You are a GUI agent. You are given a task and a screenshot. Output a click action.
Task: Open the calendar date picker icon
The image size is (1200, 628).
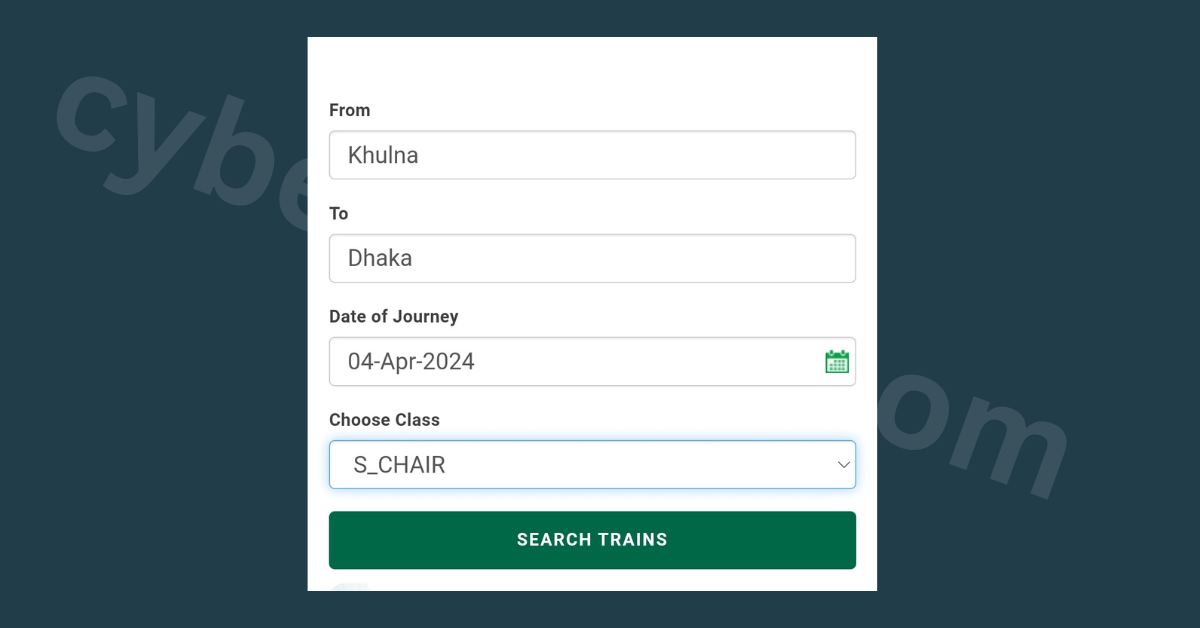coord(837,362)
